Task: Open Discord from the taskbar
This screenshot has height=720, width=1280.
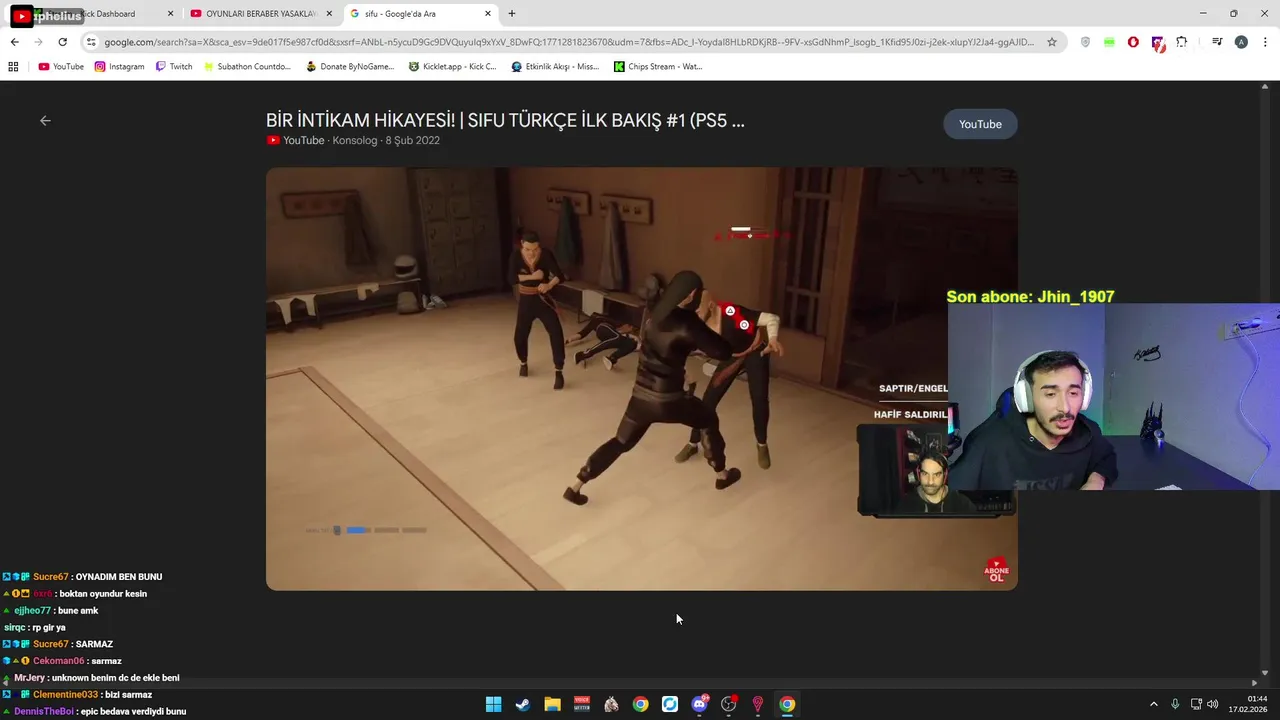Action: point(699,704)
